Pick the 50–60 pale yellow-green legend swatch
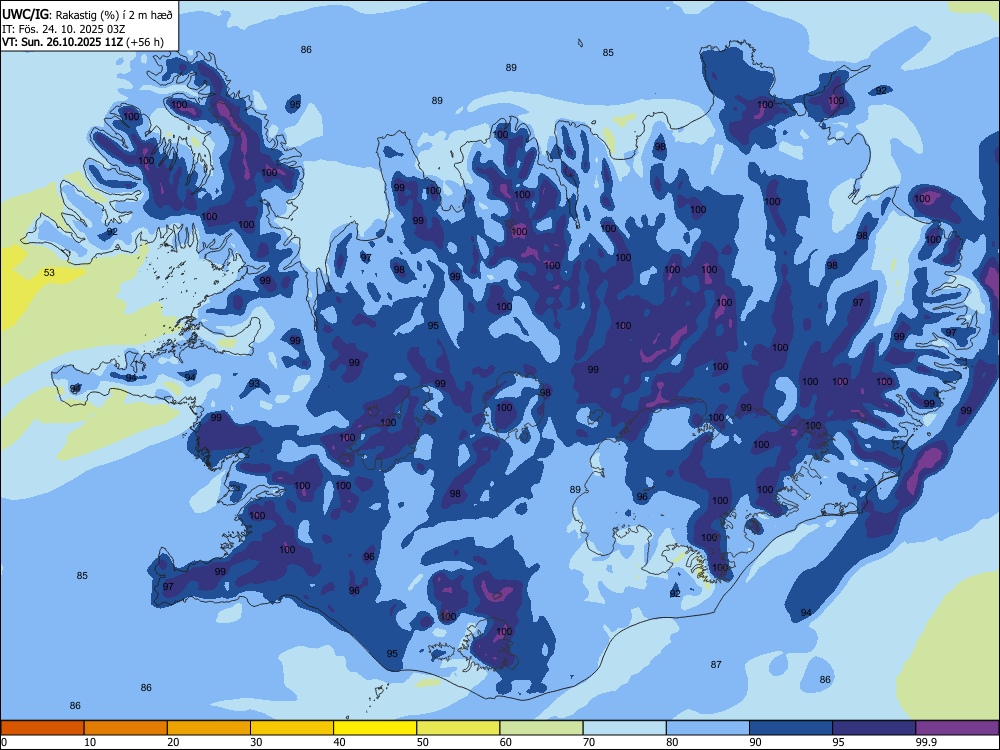Screen dimensions: 1000x750 458,728
